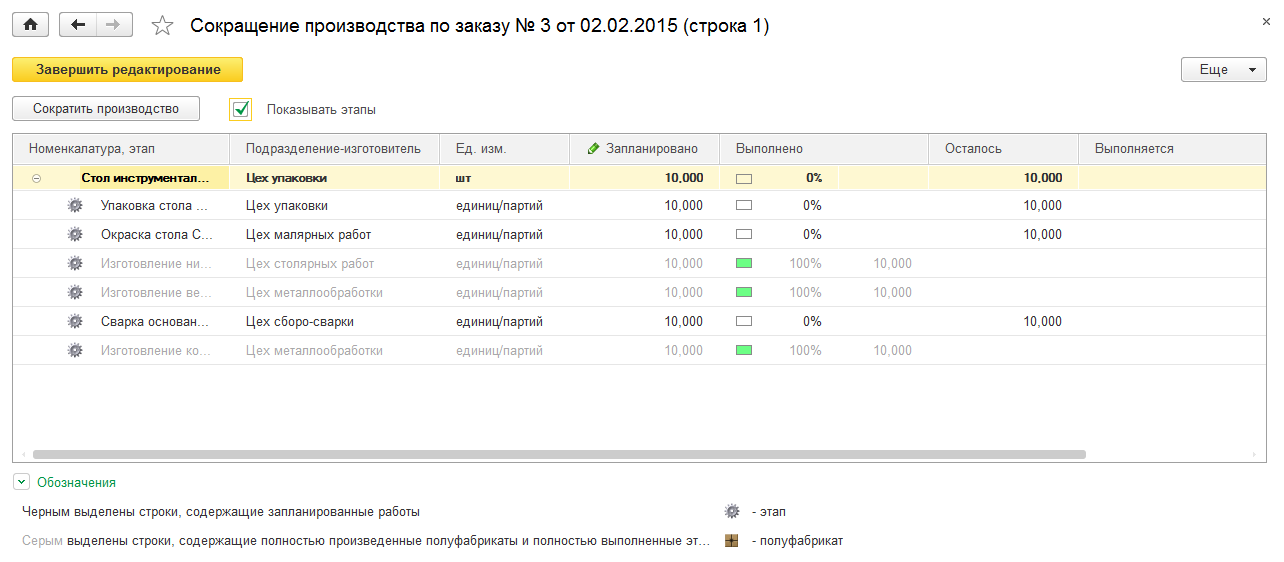Click gear icon of Окраска стола row
The image size is (1284, 562).
point(75,235)
